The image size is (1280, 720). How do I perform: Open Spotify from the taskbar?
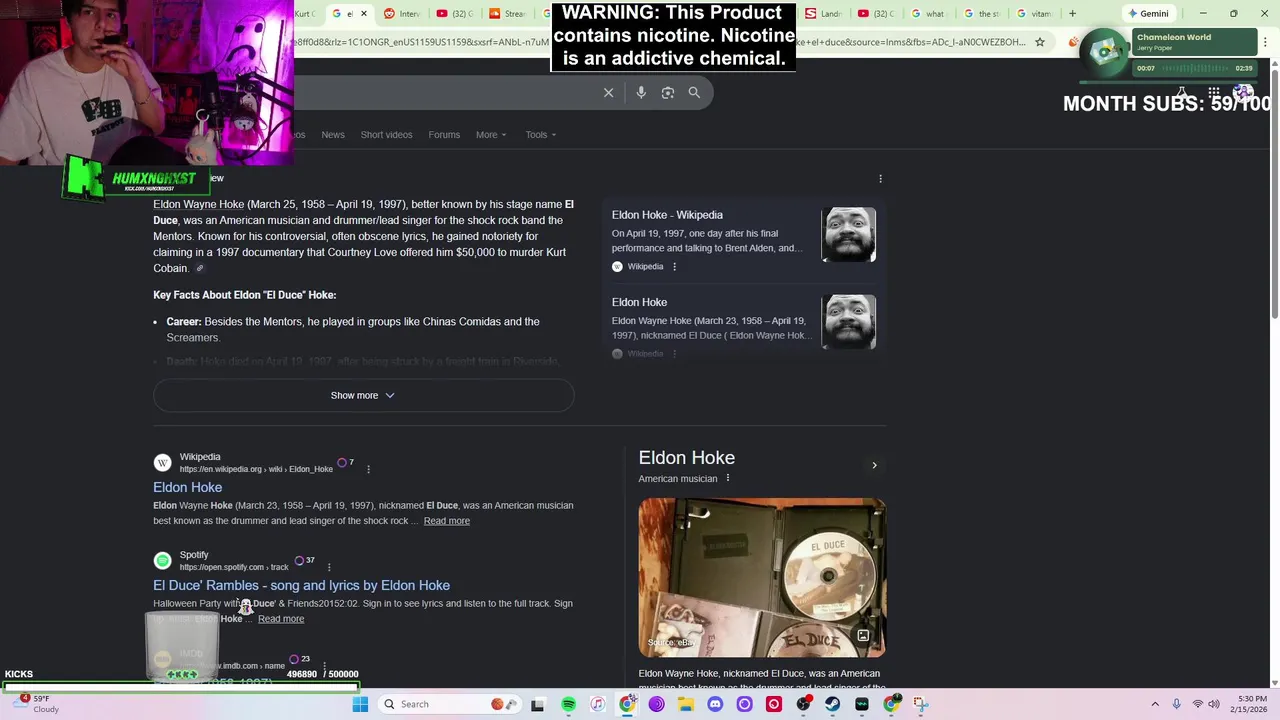click(x=568, y=704)
